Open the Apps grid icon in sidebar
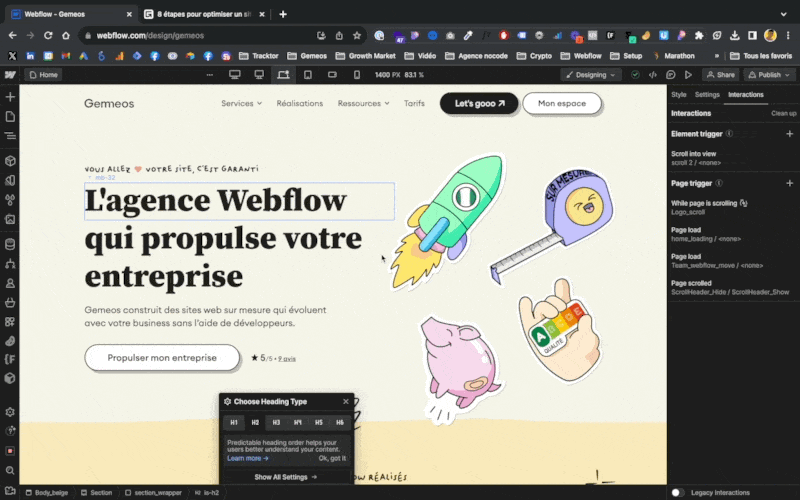The height and width of the screenshot is (500, 800). [x=10, y=321]
